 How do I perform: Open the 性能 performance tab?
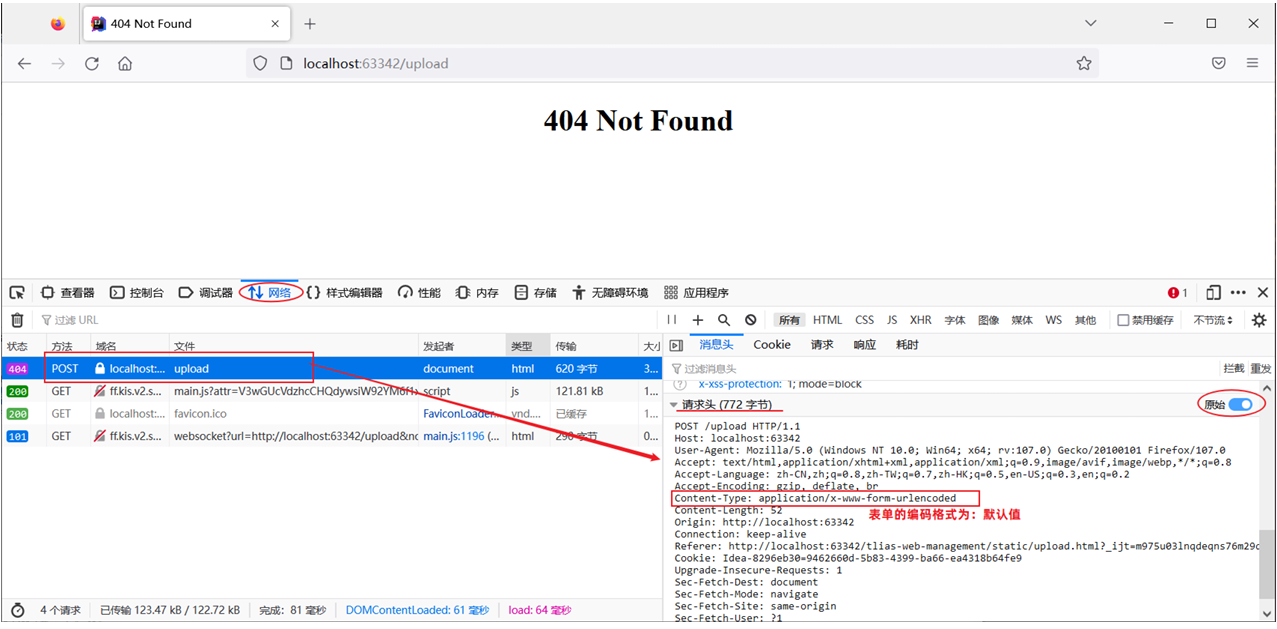[419, 293]
